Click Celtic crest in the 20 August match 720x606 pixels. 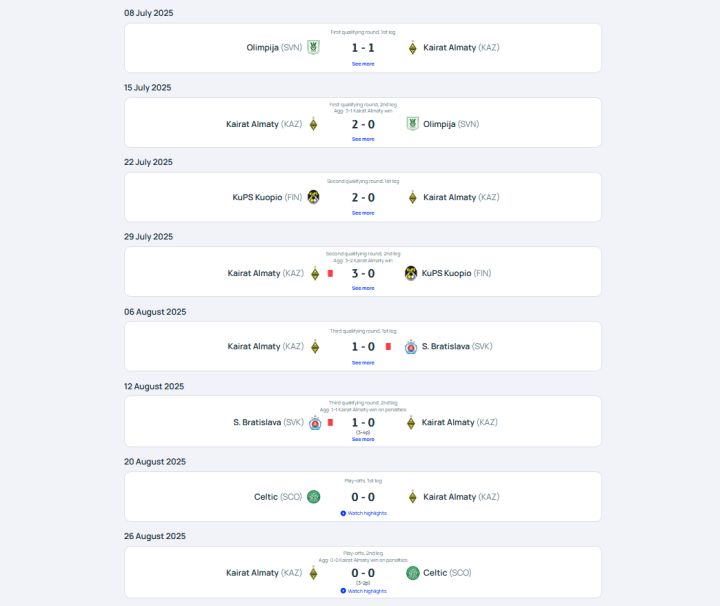pyautogui.click(x=313, y=497)
